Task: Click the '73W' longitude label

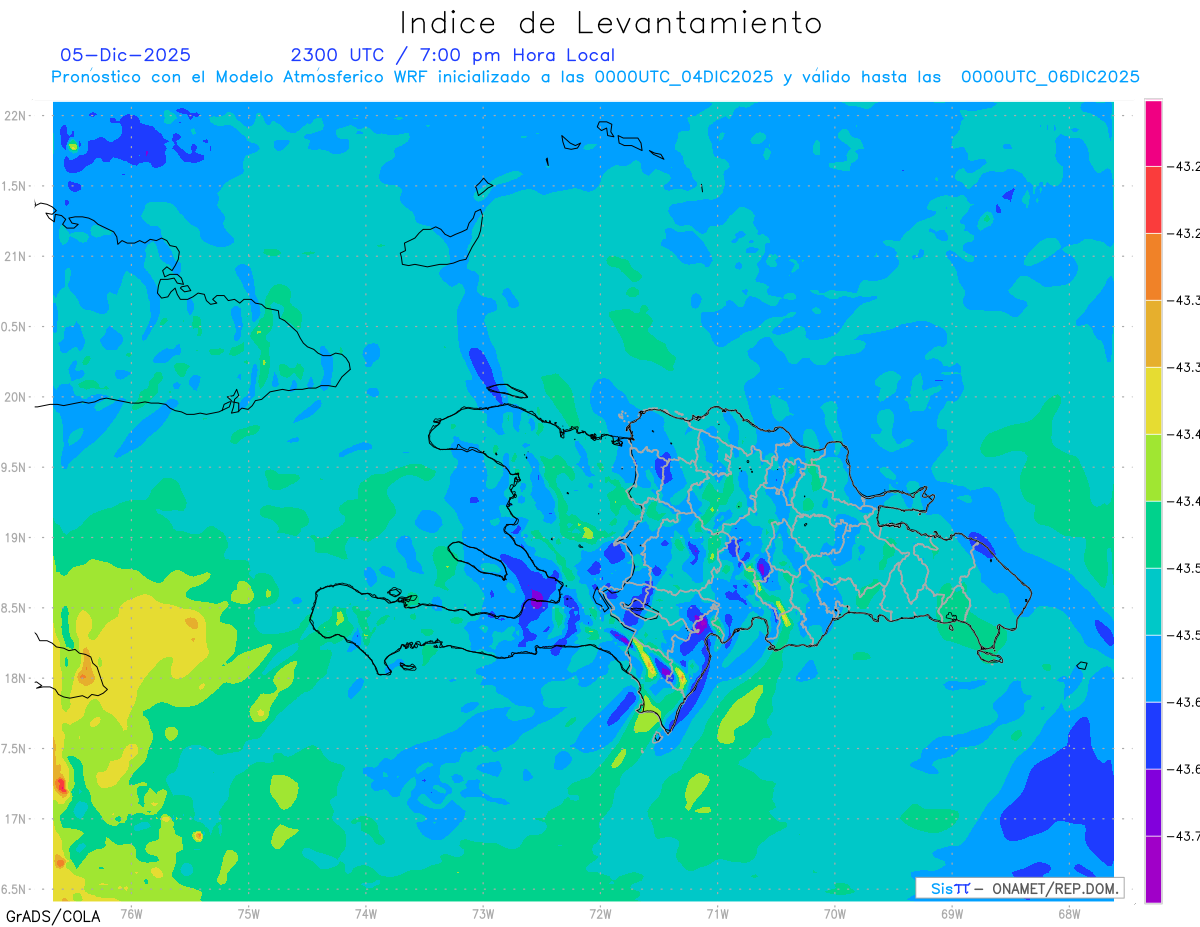Action: [x=483, y=913]
